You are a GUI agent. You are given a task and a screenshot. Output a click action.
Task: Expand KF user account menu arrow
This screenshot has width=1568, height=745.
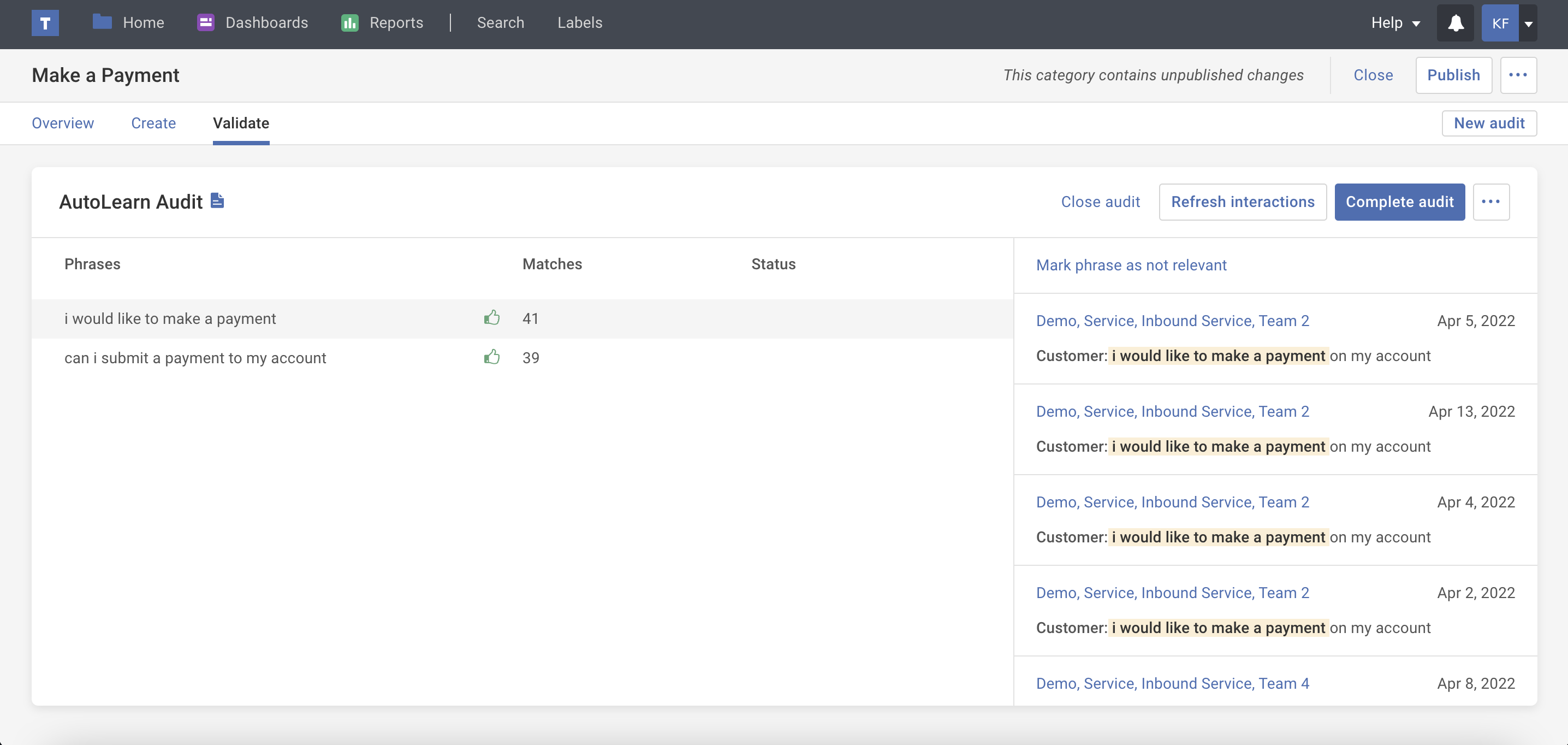click(1528, 23)
